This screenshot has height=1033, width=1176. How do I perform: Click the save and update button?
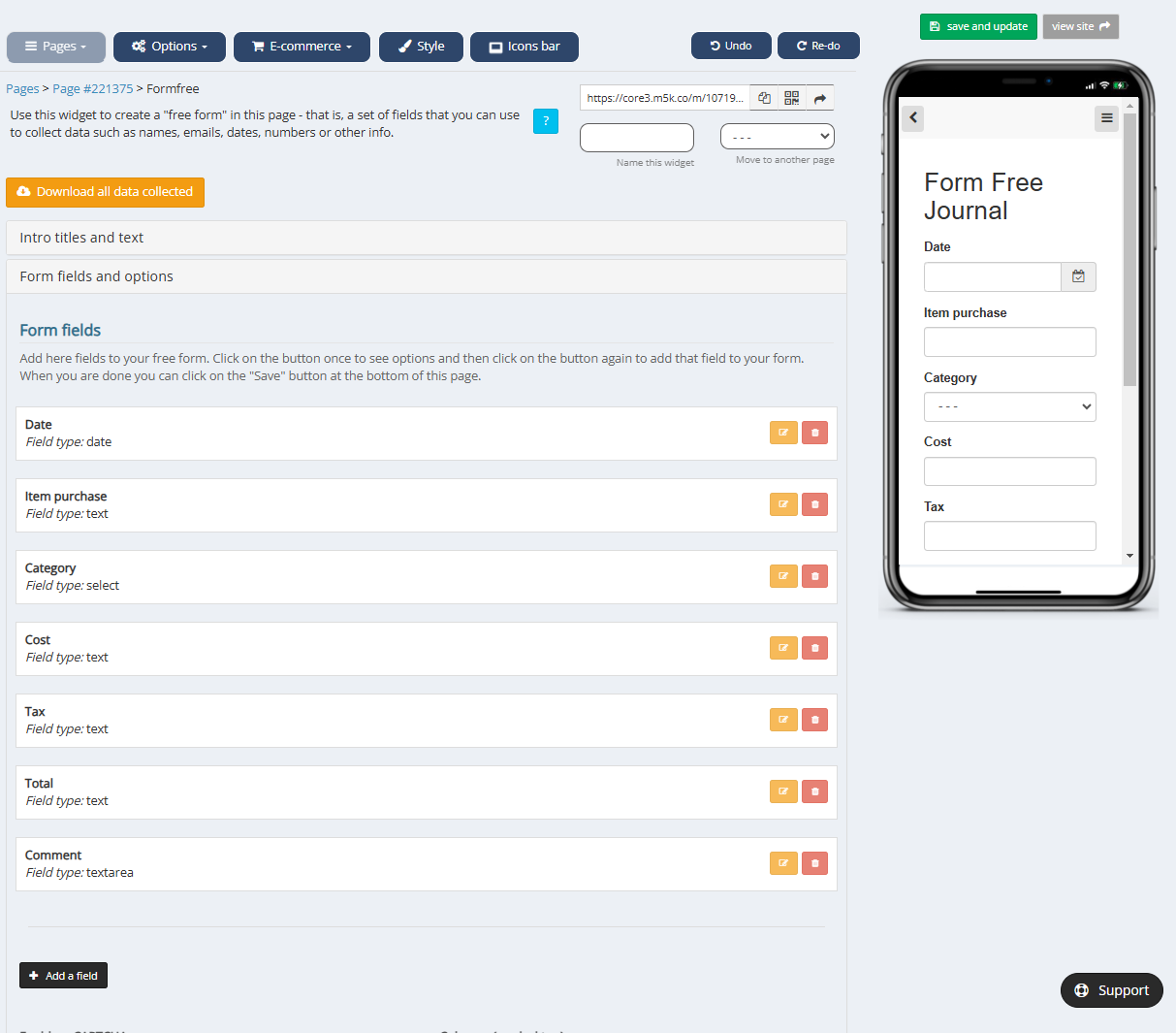pyautogui.click(x=977, y=26)
